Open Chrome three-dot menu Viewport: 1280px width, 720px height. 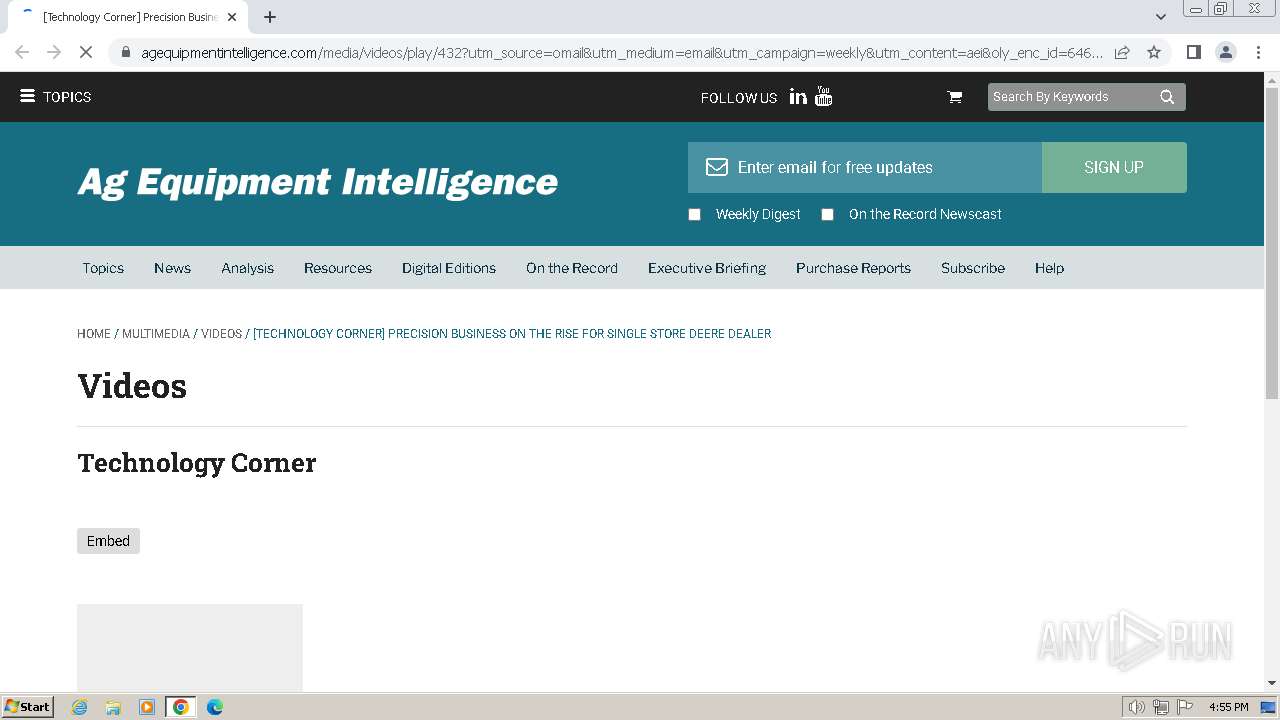[x=1258, y=52]
